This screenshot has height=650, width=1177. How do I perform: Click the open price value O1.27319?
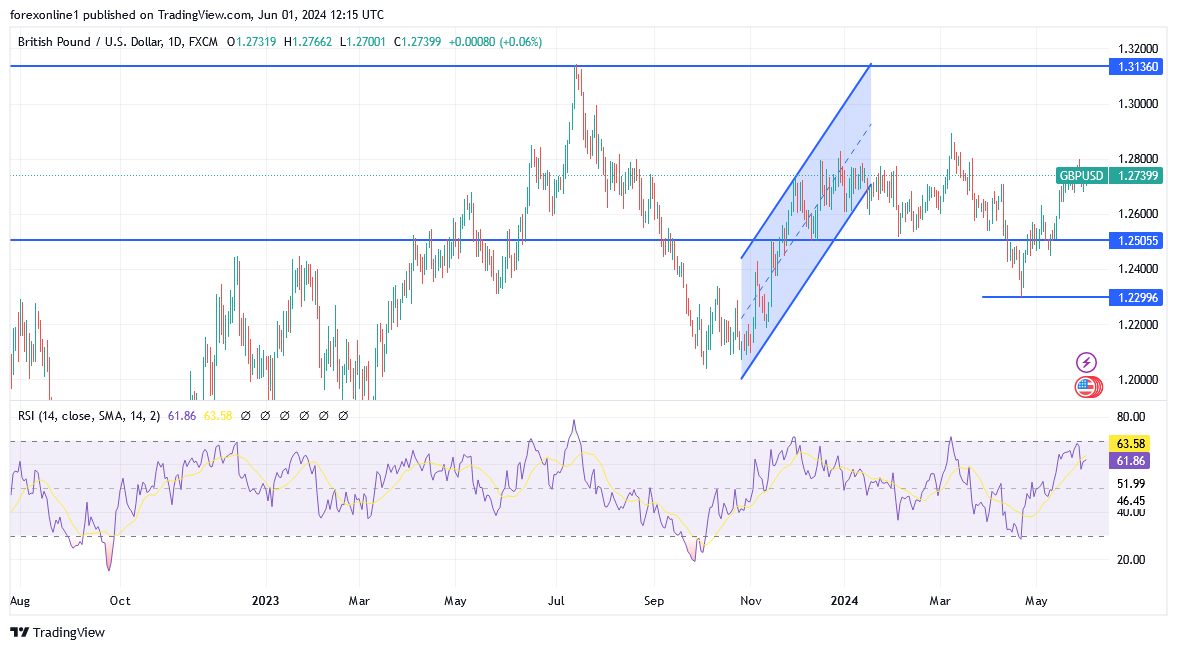(251, 42)
